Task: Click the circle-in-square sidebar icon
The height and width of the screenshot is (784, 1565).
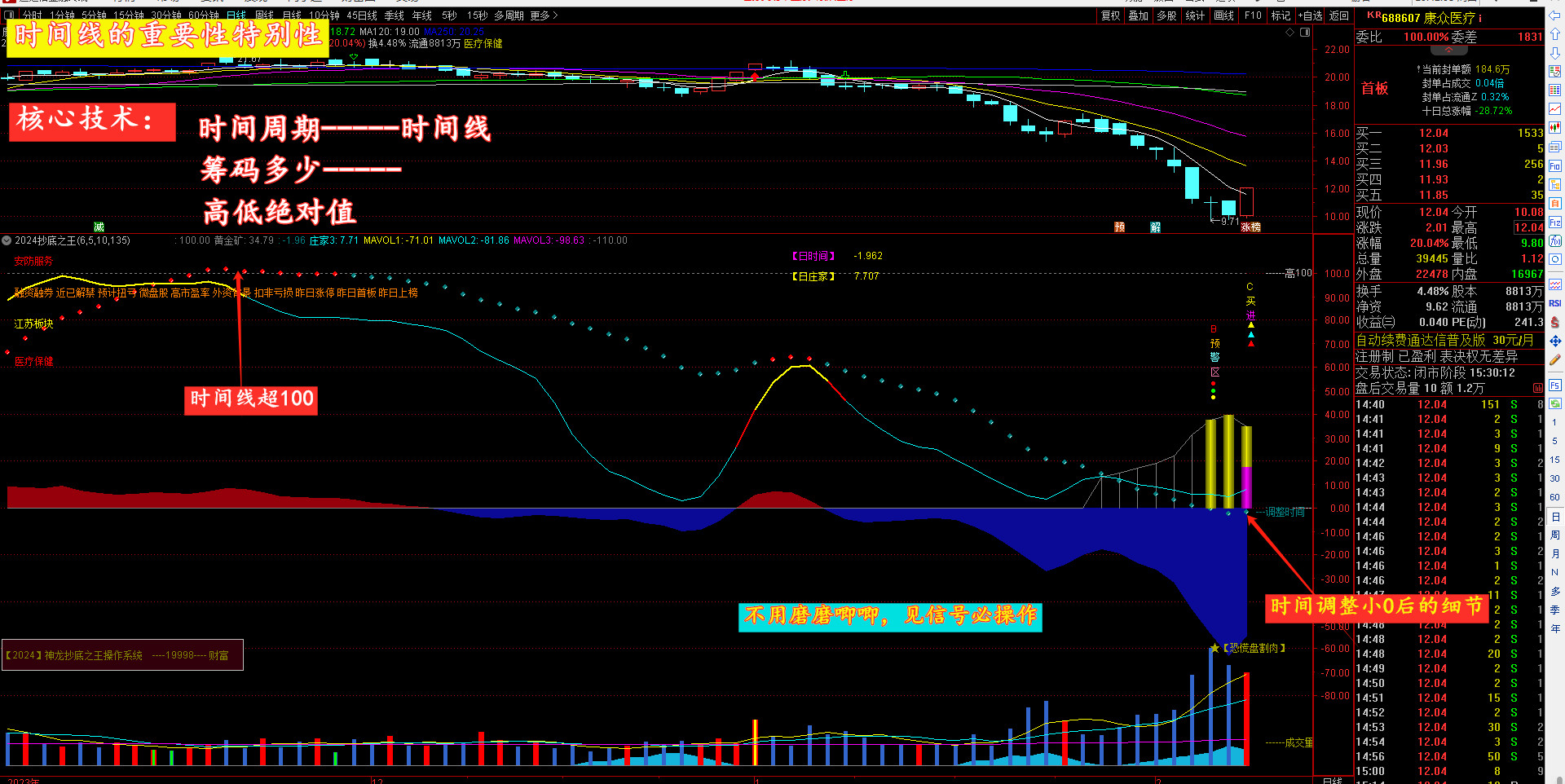Action: point(1555,260)
